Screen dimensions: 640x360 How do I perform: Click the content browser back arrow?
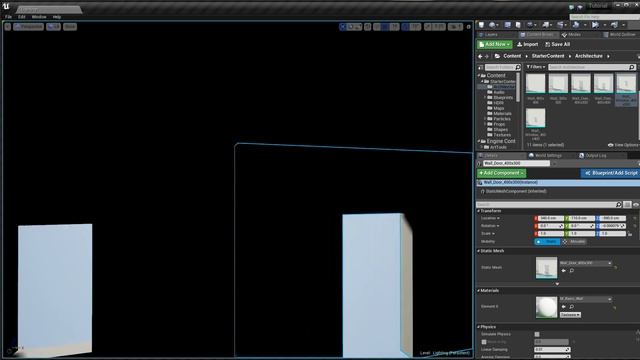[480, 56]
